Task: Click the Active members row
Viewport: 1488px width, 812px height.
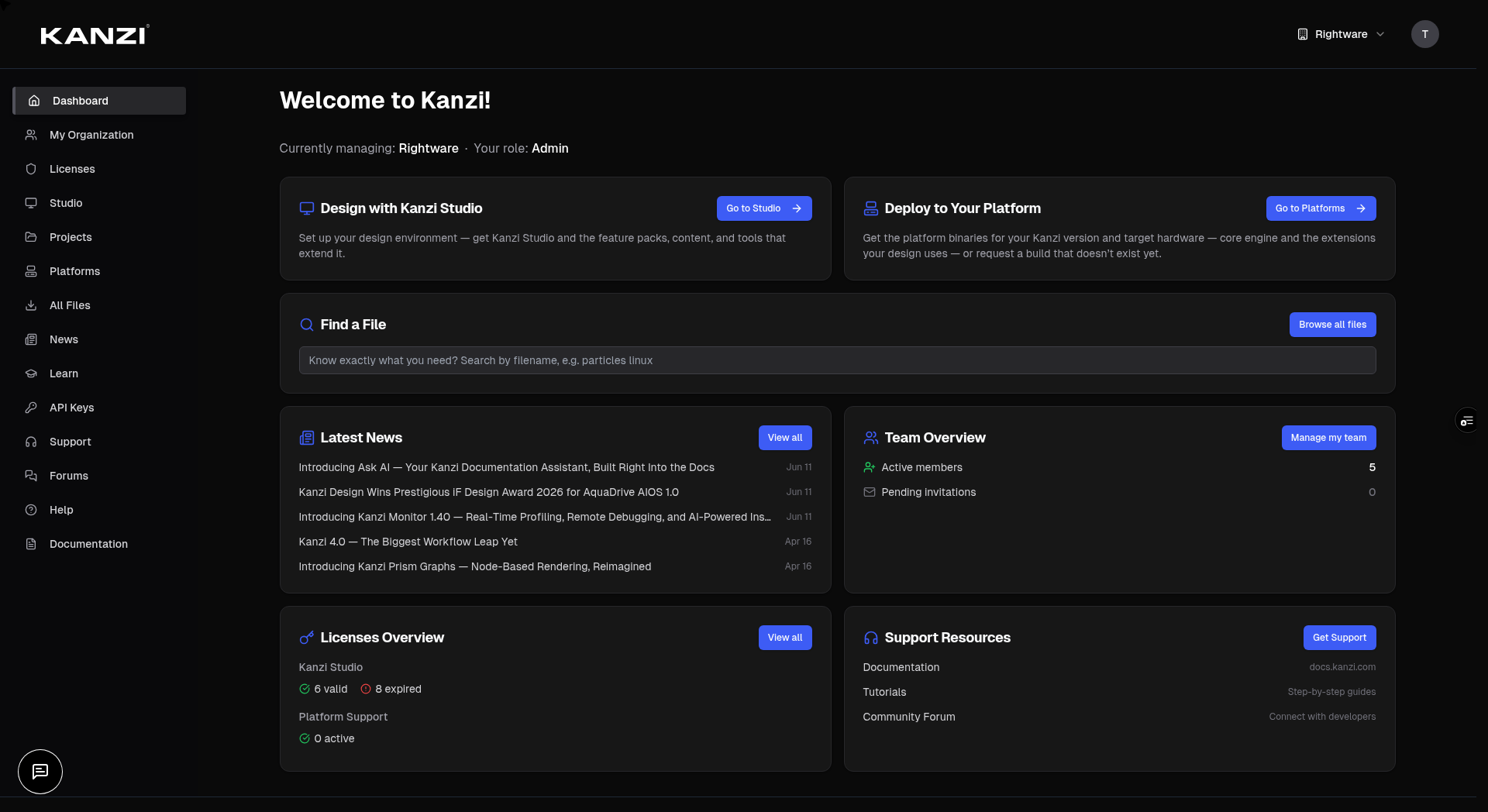Action: pyautogui.click(x=1119, y=467)
